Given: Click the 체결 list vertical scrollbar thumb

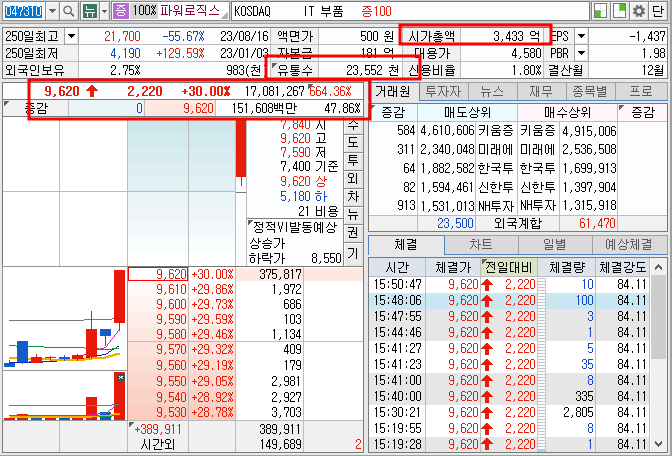Looking at the screenshot, I should [659, 318].
